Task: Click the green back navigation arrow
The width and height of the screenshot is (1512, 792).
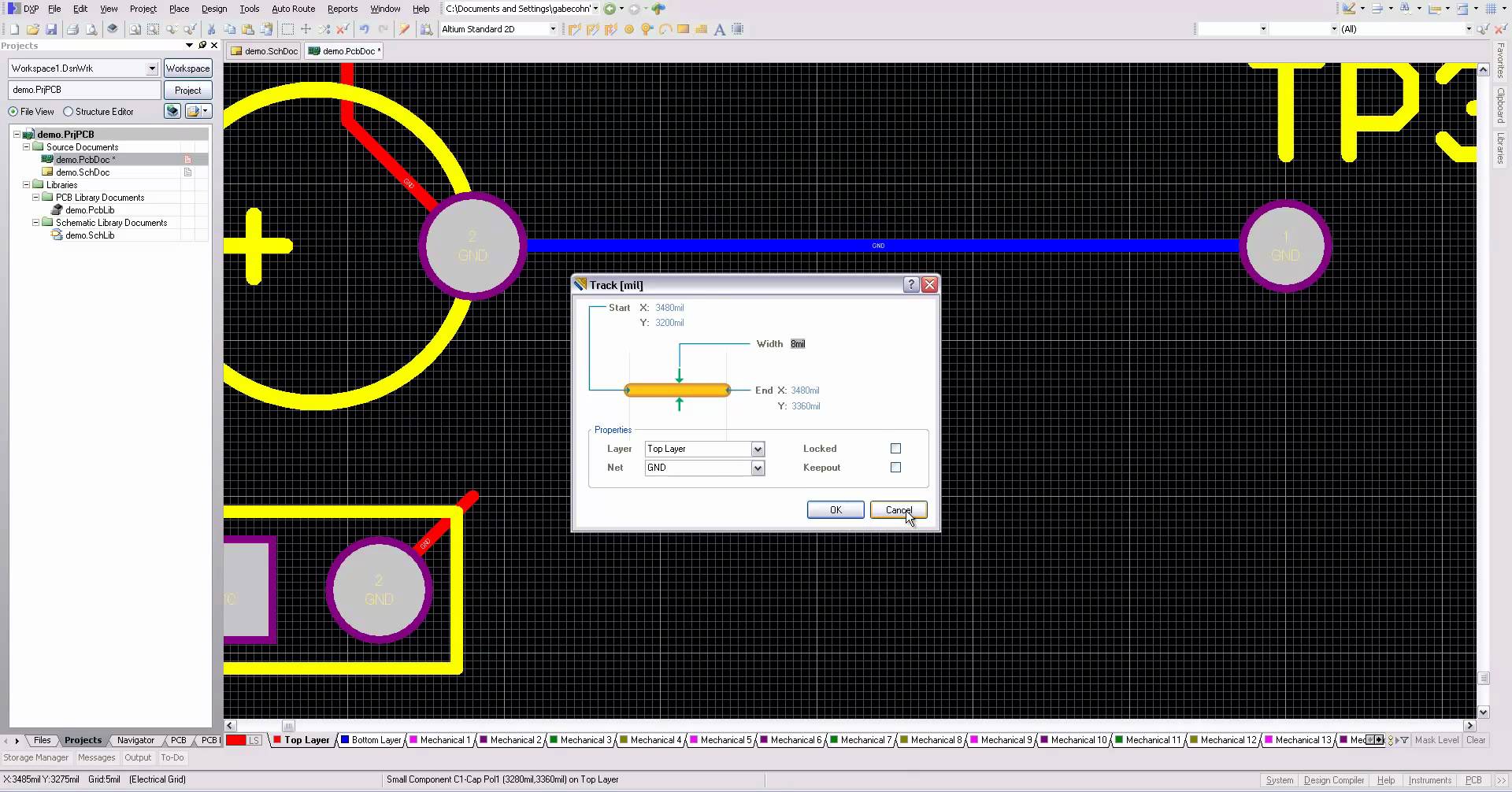Action: pyautogui.click(x=610, y=9)
